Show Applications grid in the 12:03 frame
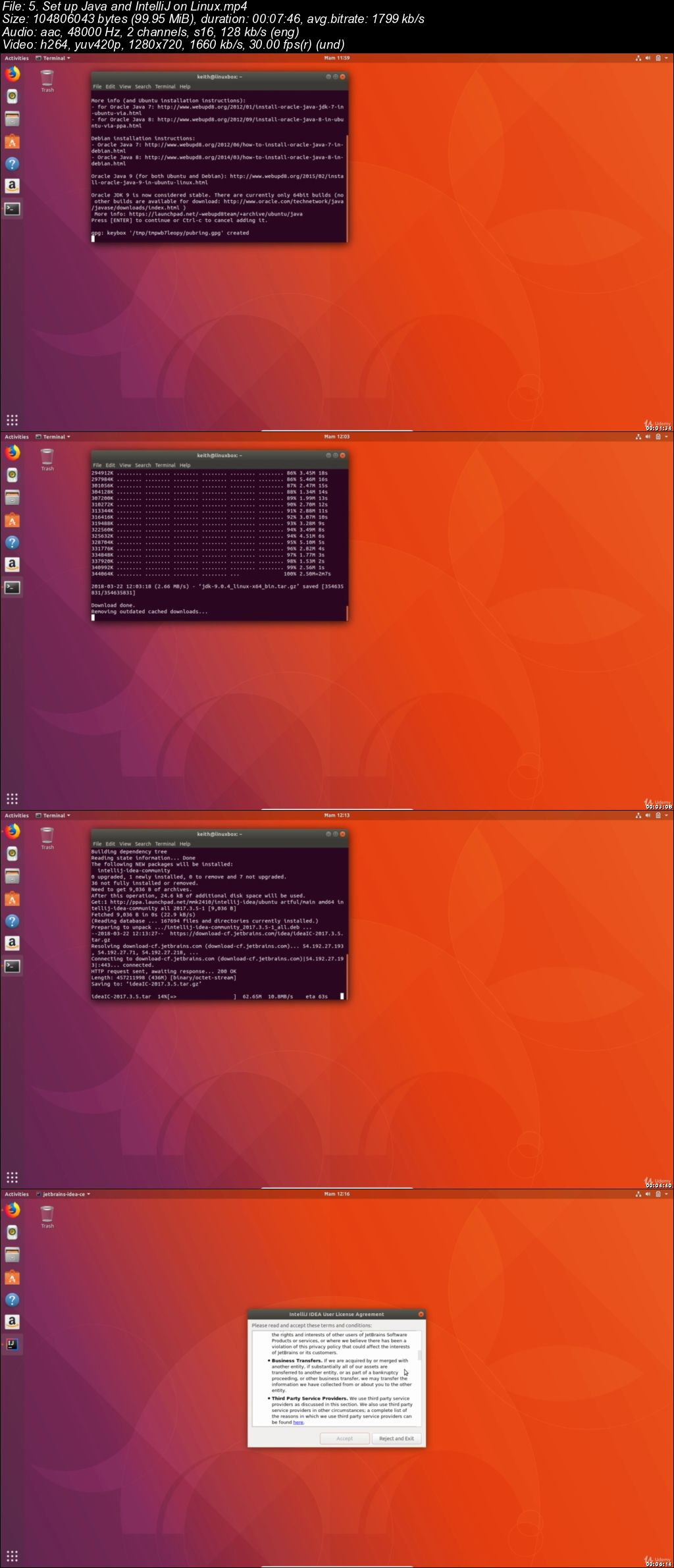Screen dimensions: 674x1568 click(12, 799)
